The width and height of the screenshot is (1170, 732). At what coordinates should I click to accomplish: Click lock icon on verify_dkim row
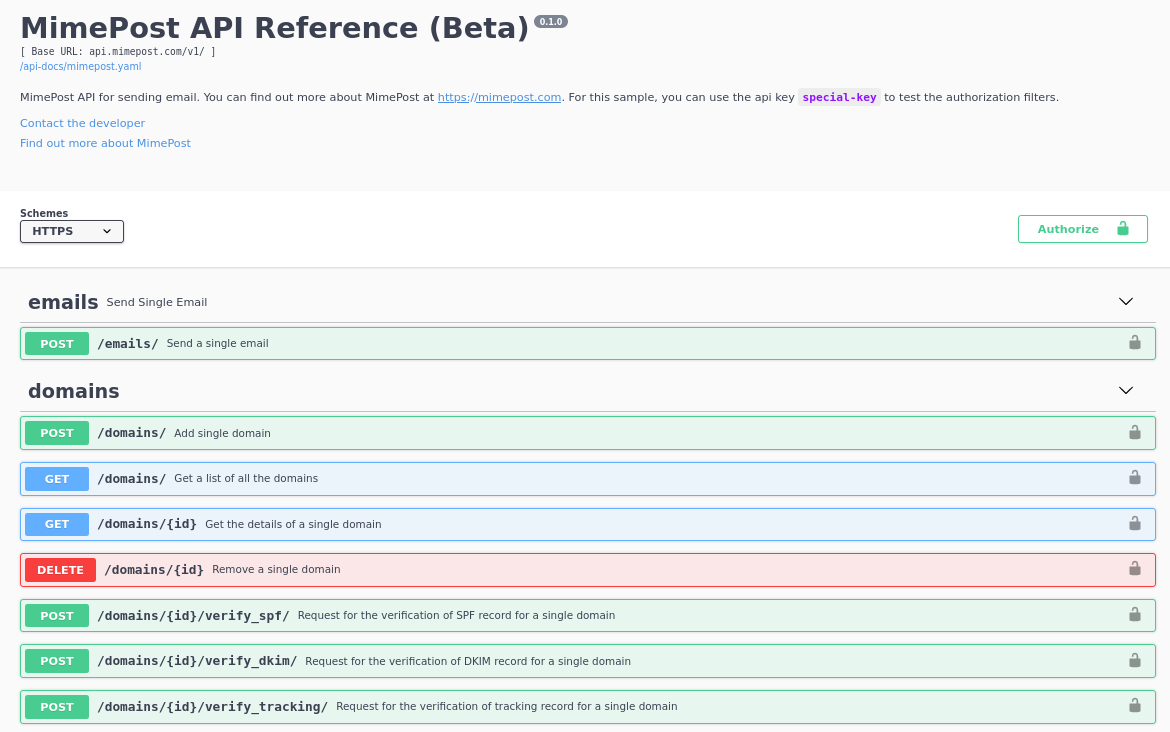coord(1134,660)
